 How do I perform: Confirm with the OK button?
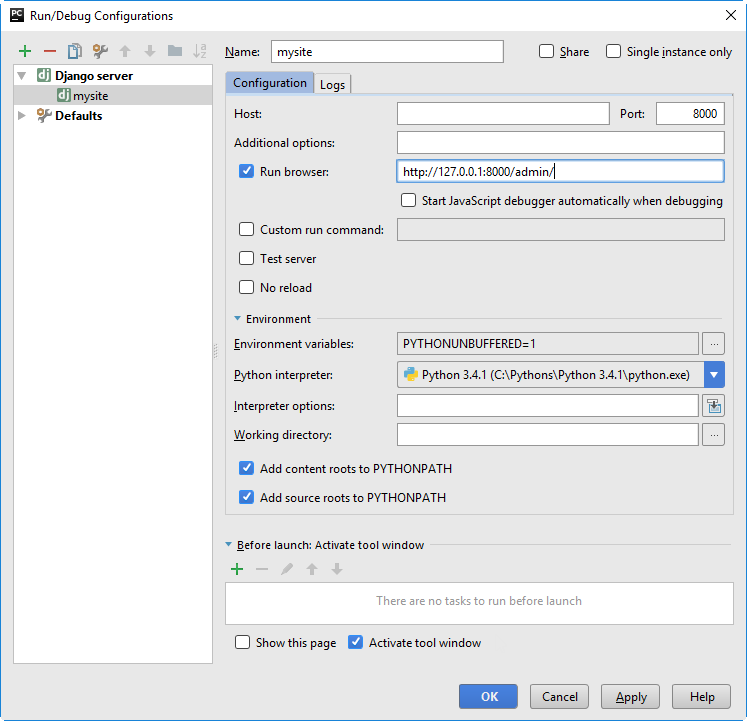(488, 697)
